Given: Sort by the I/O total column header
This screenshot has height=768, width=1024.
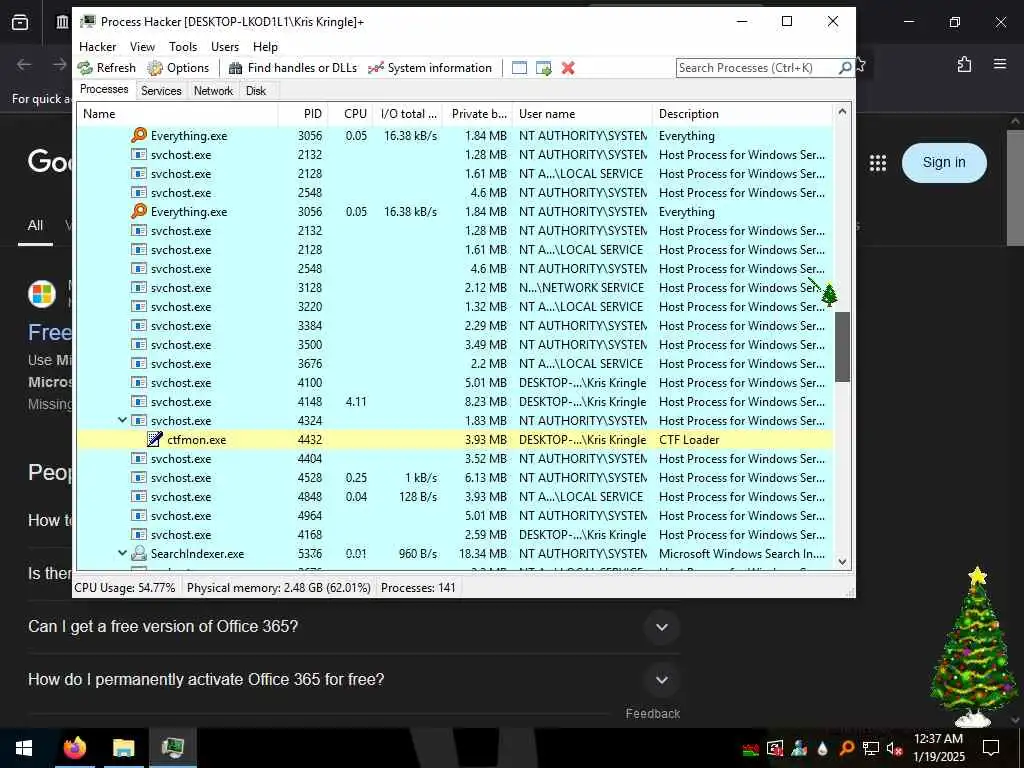Looking at the screenshot, I should (409, 114).
